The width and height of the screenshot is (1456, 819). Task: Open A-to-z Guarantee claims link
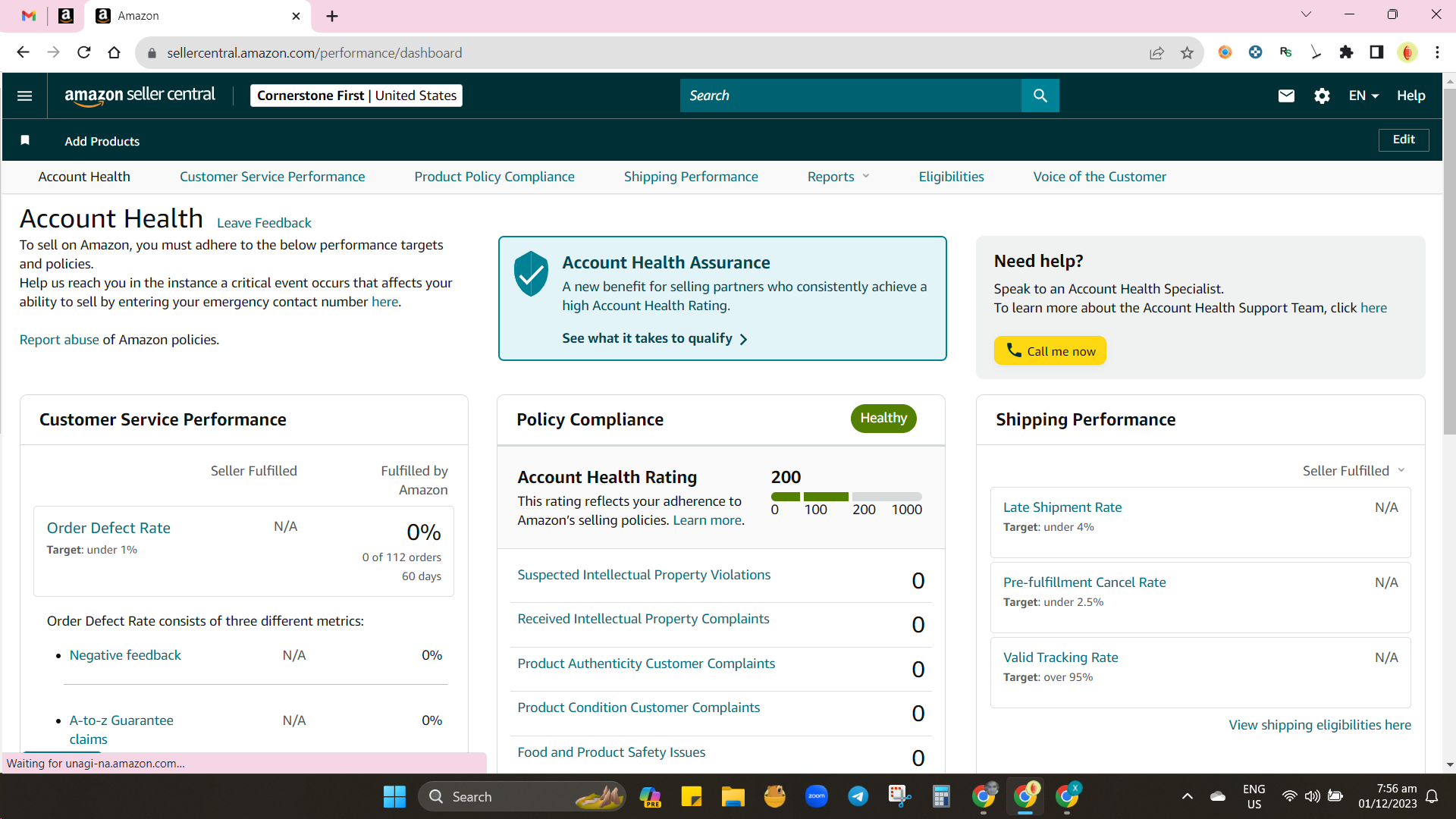click(x=121, y=730)
